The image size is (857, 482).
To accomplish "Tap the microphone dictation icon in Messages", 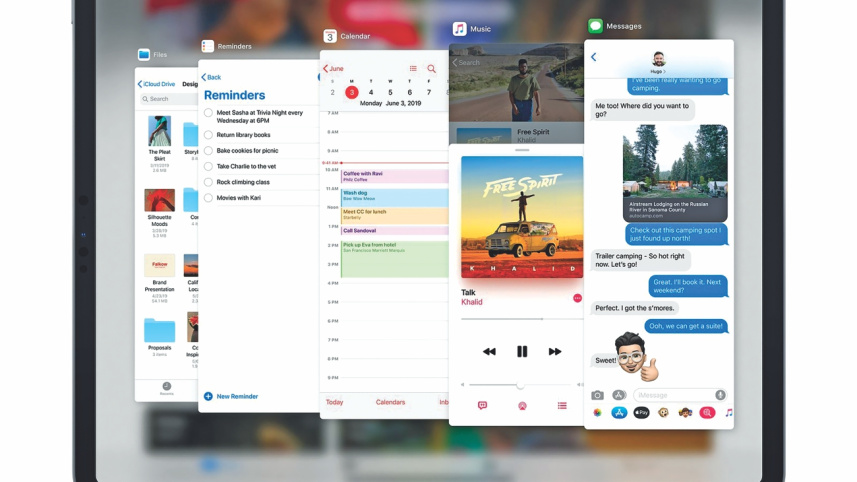I will [x=720, y=395].
